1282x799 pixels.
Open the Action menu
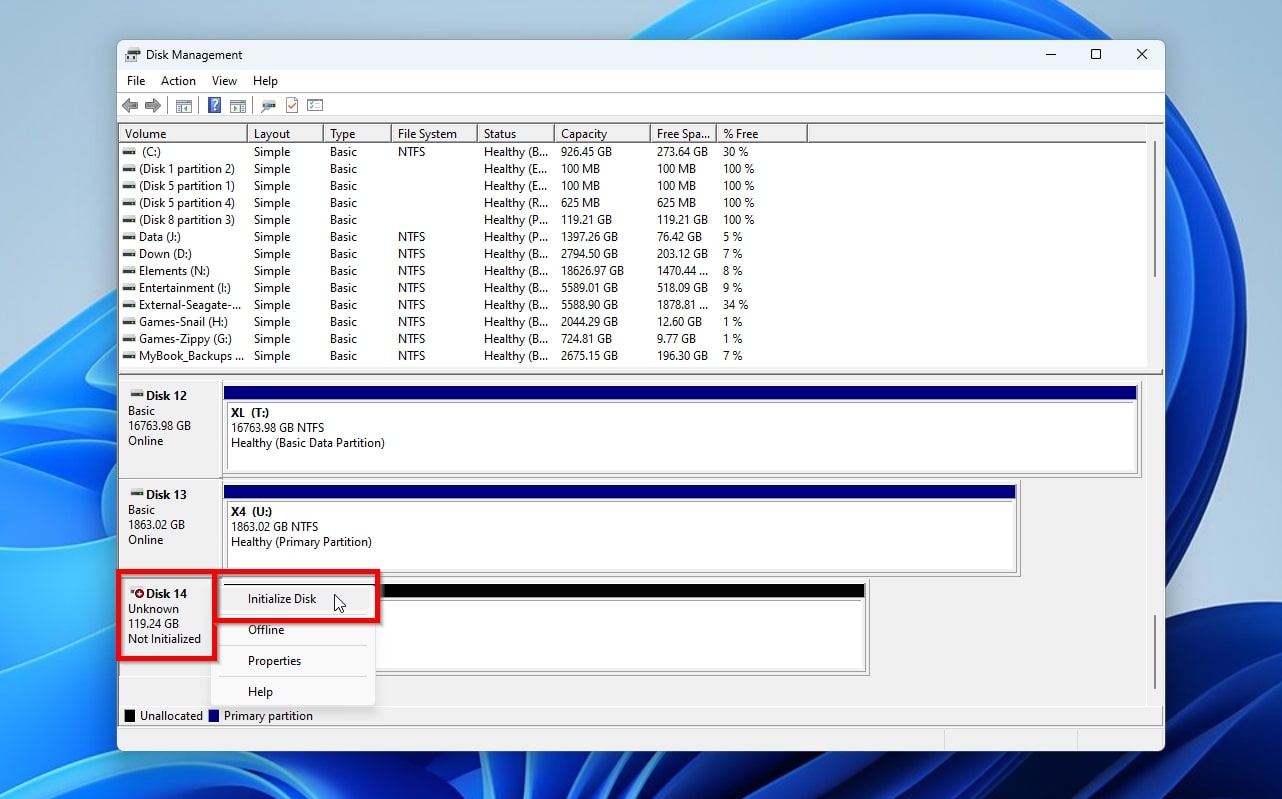pos(178,81)
